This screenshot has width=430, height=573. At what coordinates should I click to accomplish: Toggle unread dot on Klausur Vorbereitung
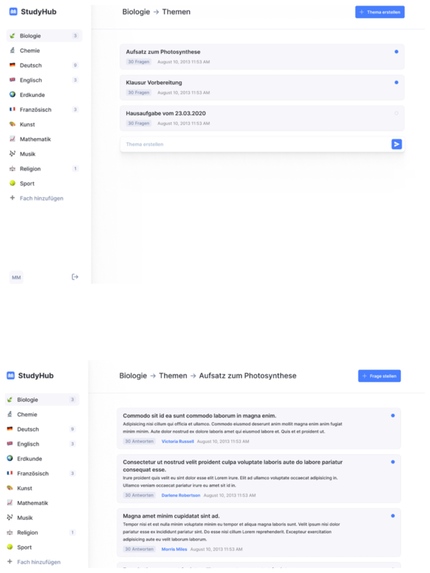[396, 82]
